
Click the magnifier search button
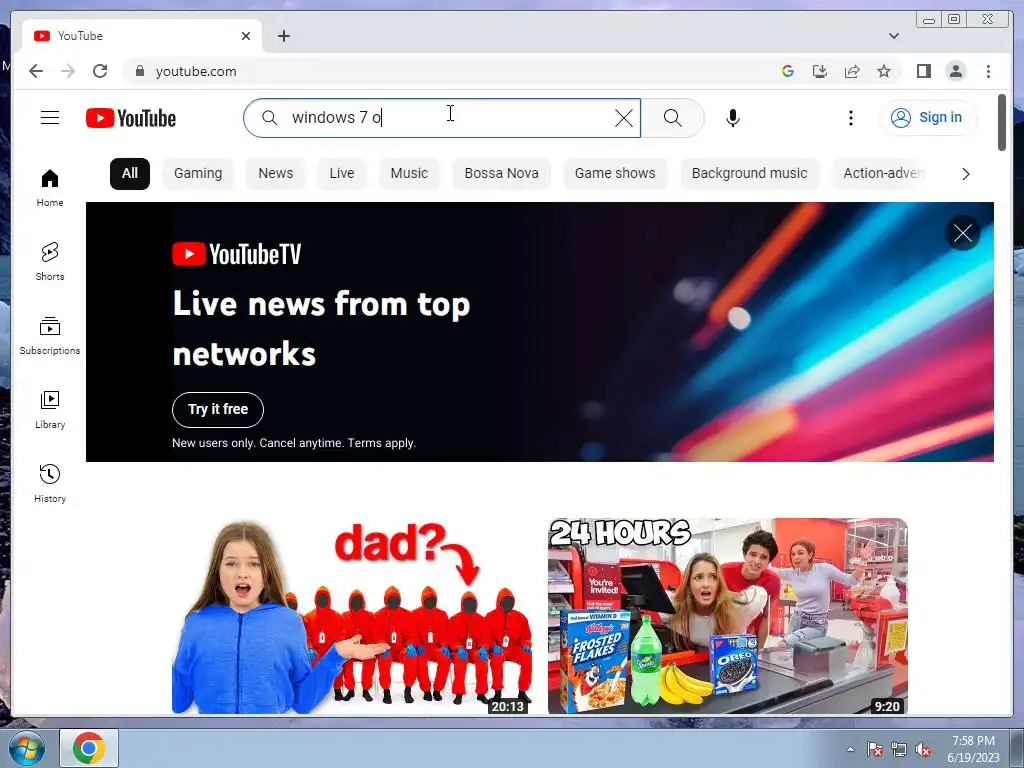click(x=673, y=118)
